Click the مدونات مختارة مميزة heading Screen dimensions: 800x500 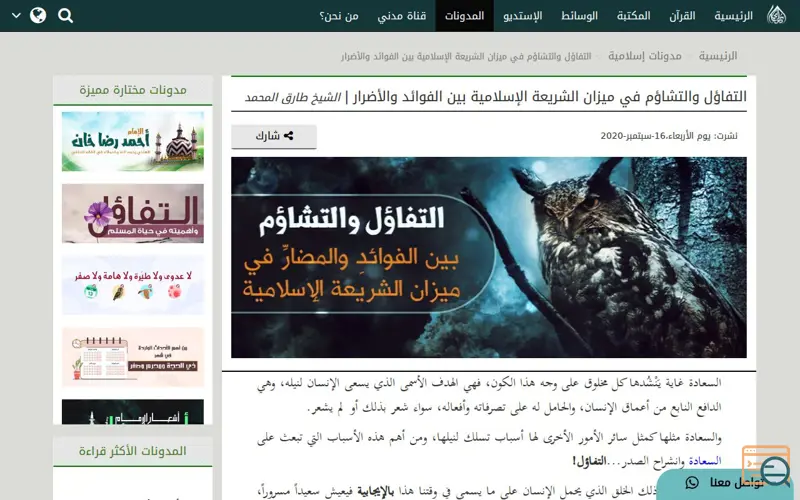click(x=133, y=90)
